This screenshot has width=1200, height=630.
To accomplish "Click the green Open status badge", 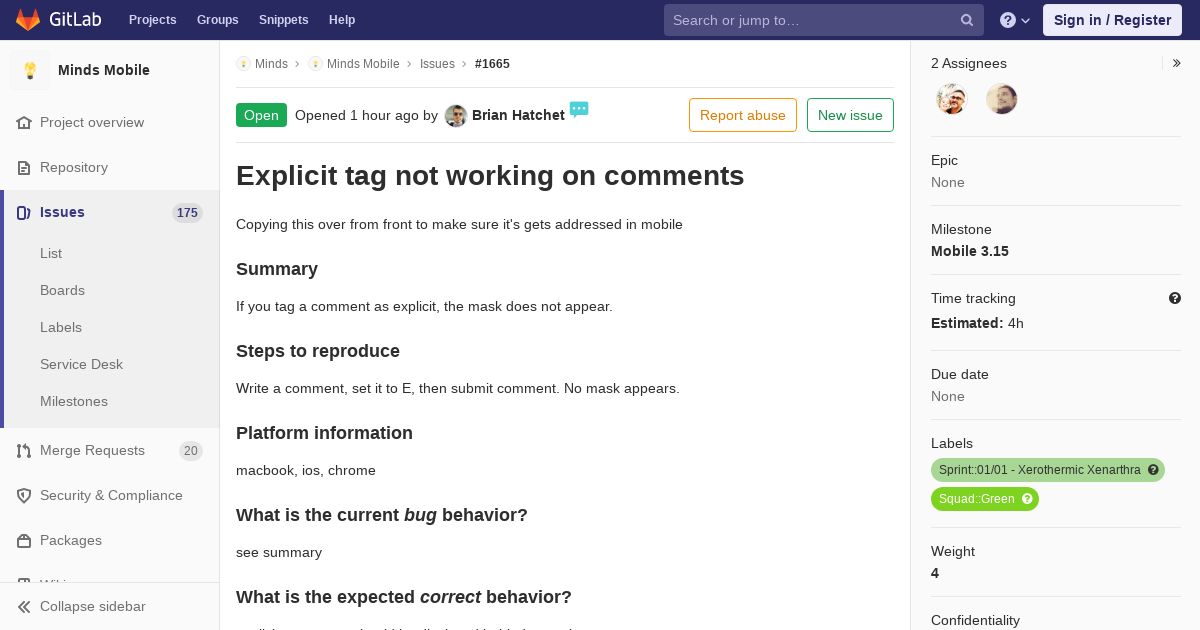I will (x=261, y=116).
